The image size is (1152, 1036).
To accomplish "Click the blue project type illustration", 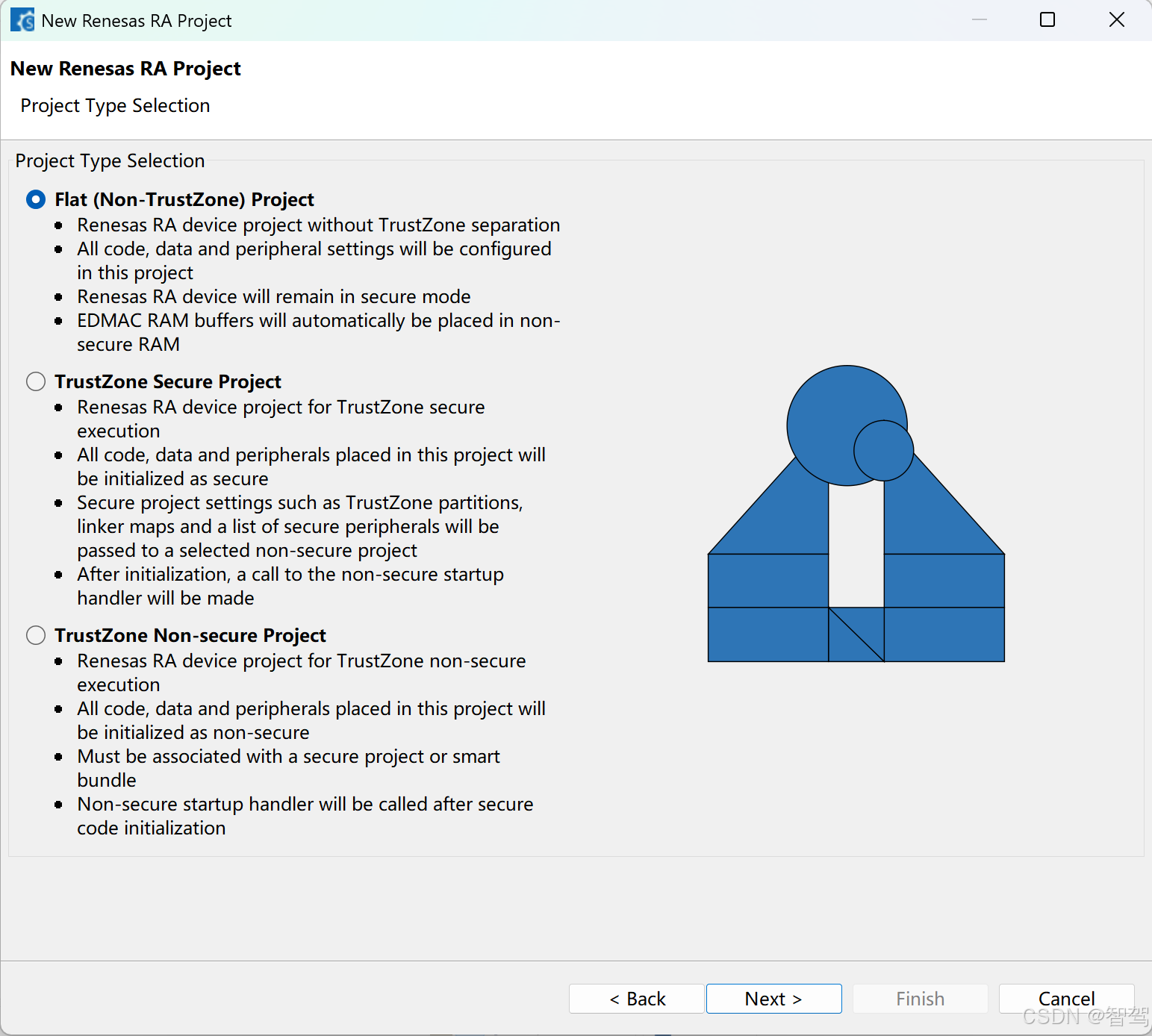I will pos(856,514).
